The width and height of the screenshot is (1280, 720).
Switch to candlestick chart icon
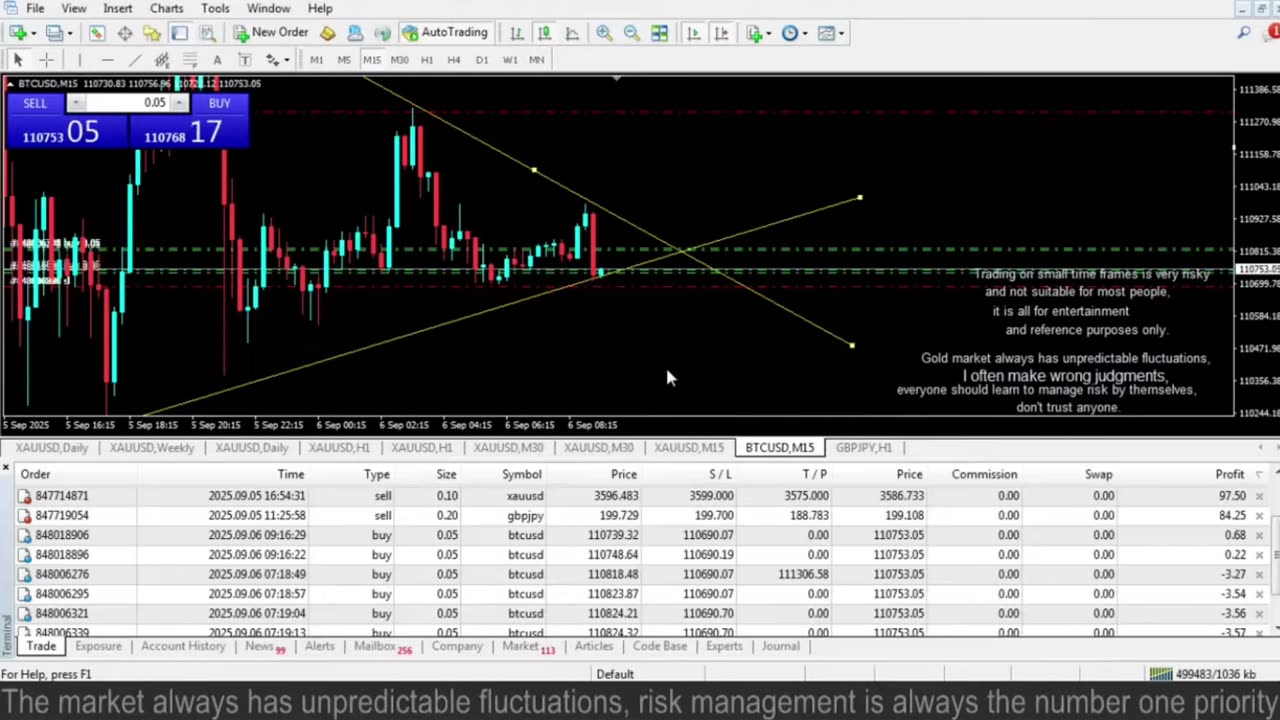[x=544, y=33]
